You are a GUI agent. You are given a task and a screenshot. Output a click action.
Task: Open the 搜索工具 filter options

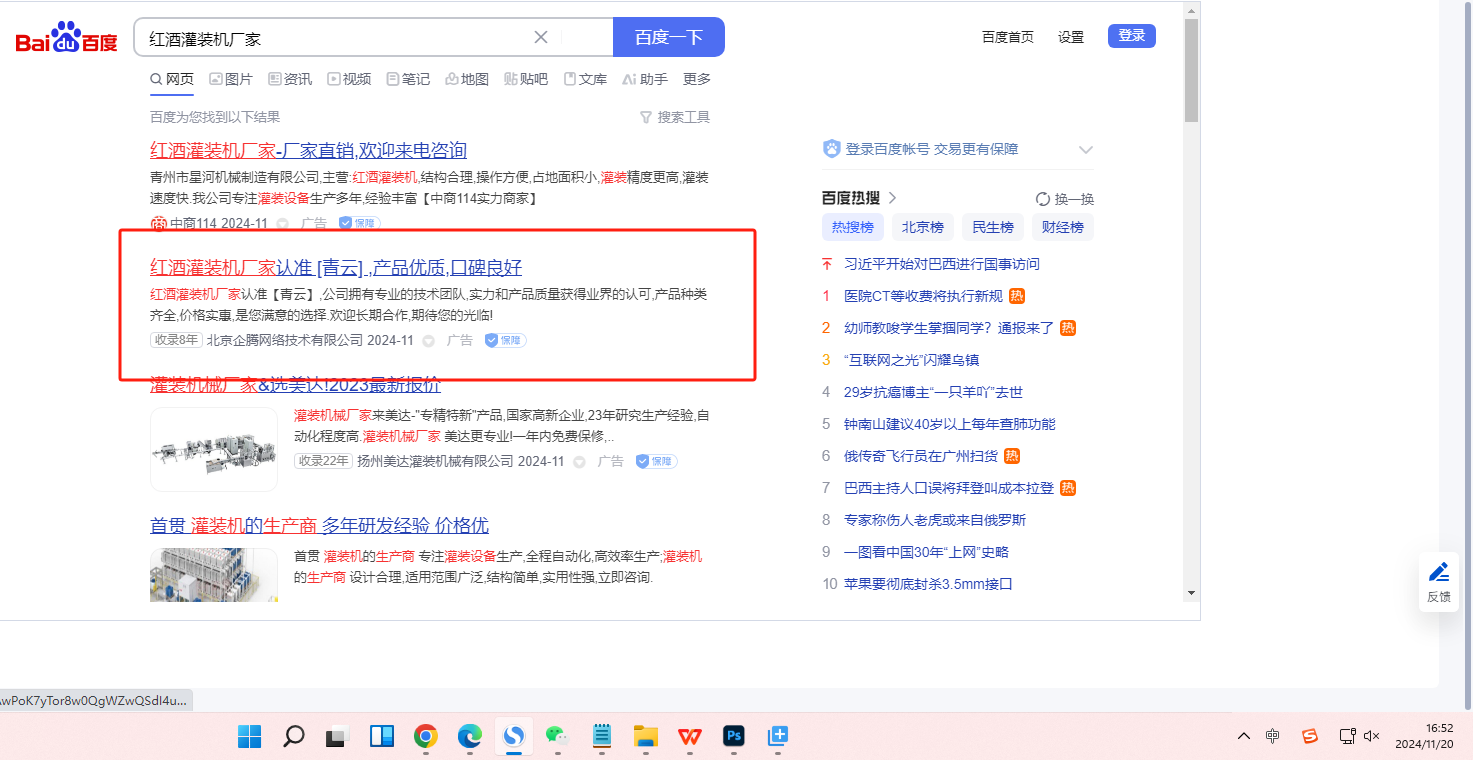tap(675, 117)
